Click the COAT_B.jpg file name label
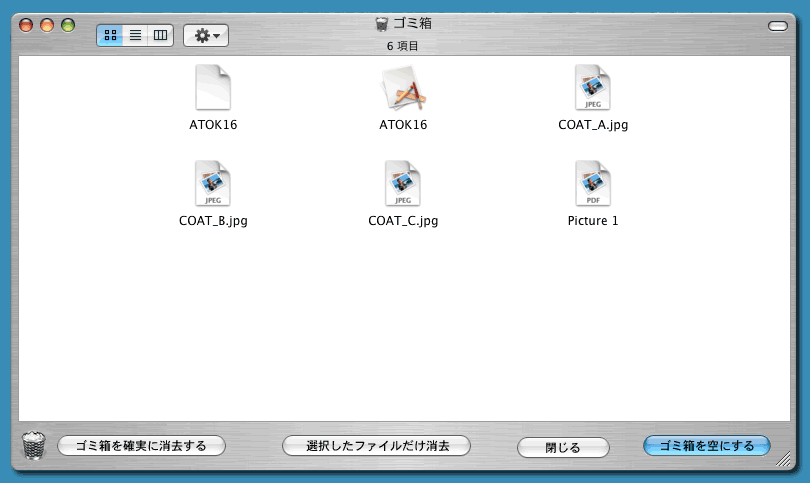Viewport: 810px width, 483px height. (x=213, y=221)
